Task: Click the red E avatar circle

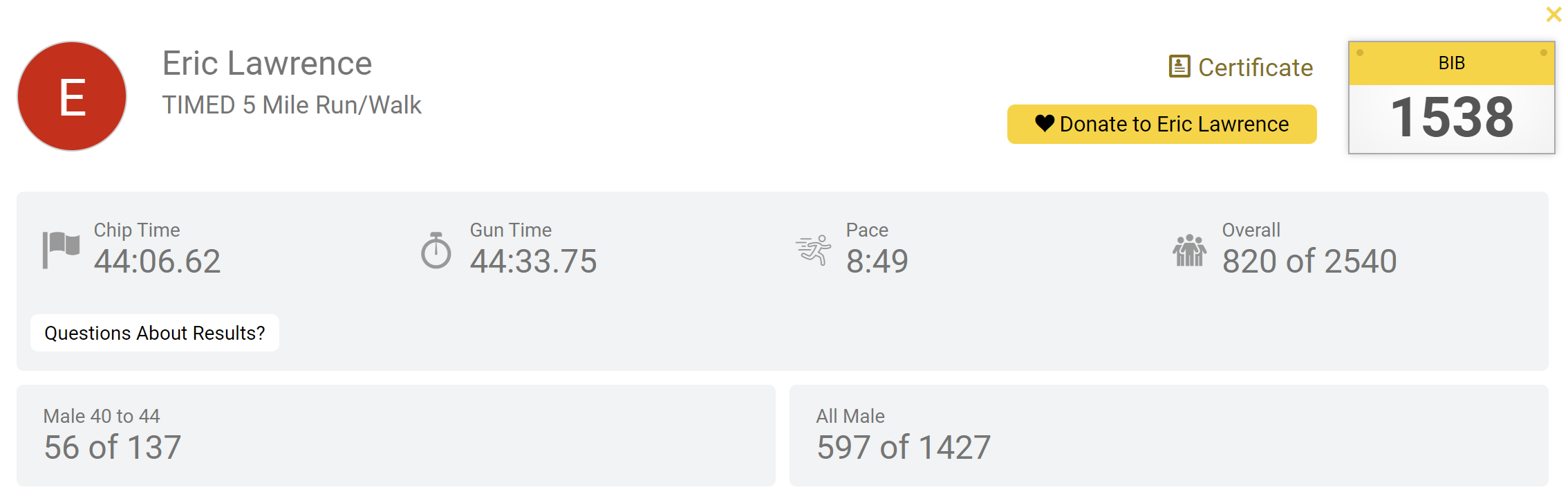Action: (x=72, y=96)
